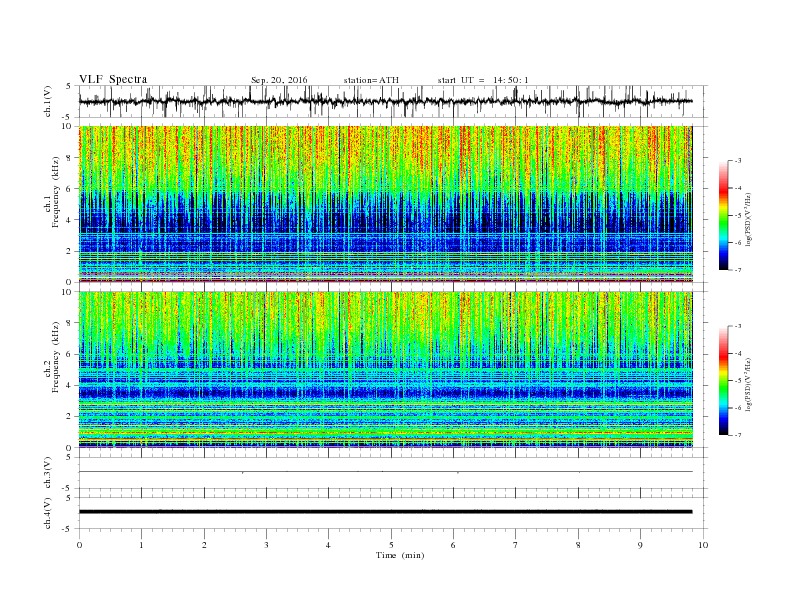Viewport: 792px width, 612px height.
Task: Click the "VLF Spectra" plot title
Action: (113, 79)
